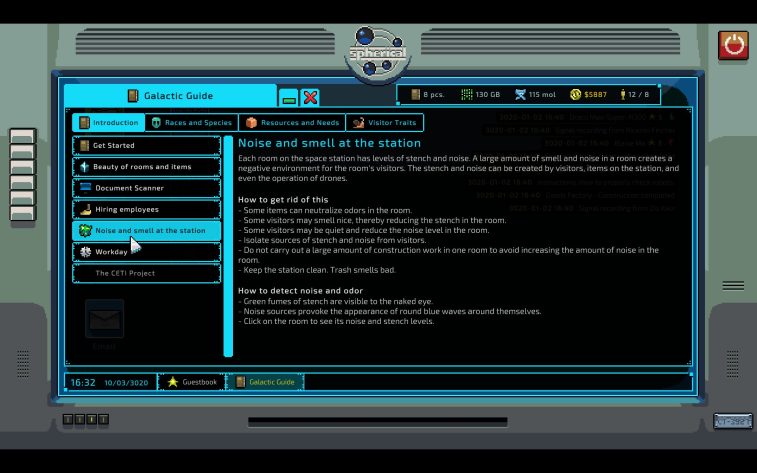Click the Get Started book icon
This screenshot has width=757, height=473.
pyautogui.click(x=84, y=145)
